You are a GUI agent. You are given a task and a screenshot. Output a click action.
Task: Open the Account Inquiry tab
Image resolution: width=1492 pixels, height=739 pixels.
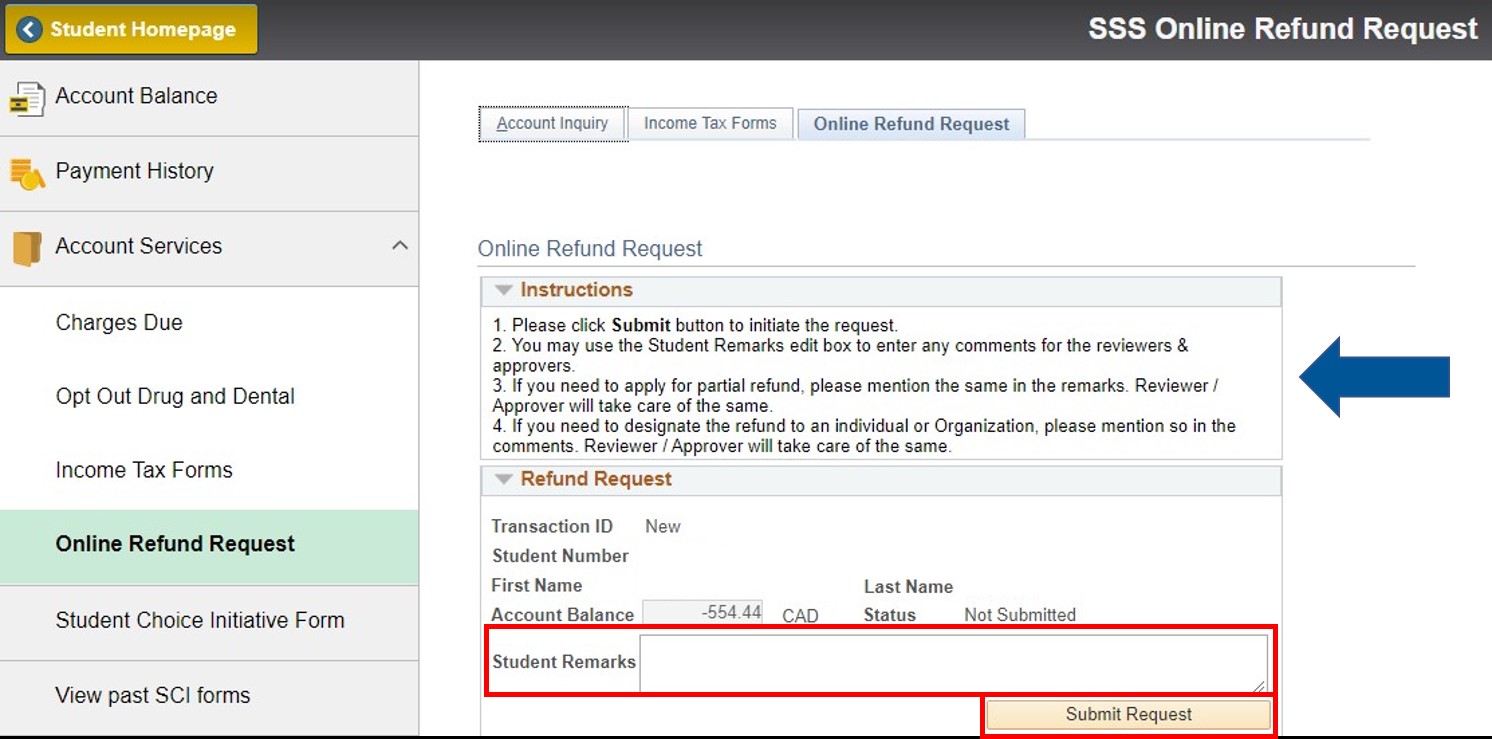pyautogui.click(x=553, y=124)
